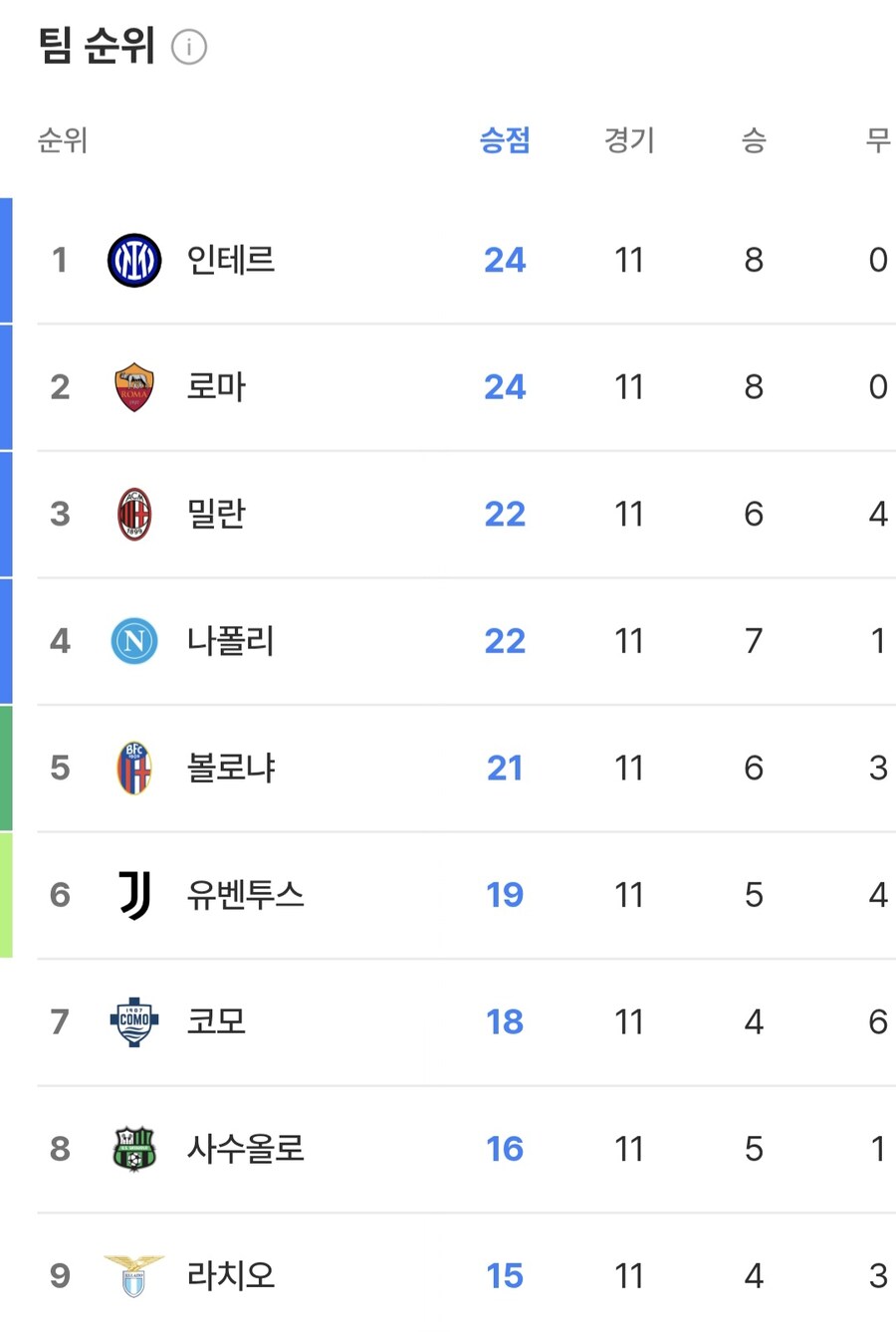This screenshot has width=896, height=1332.
Task: Click the AS Roma club logo
Action: 134,387
